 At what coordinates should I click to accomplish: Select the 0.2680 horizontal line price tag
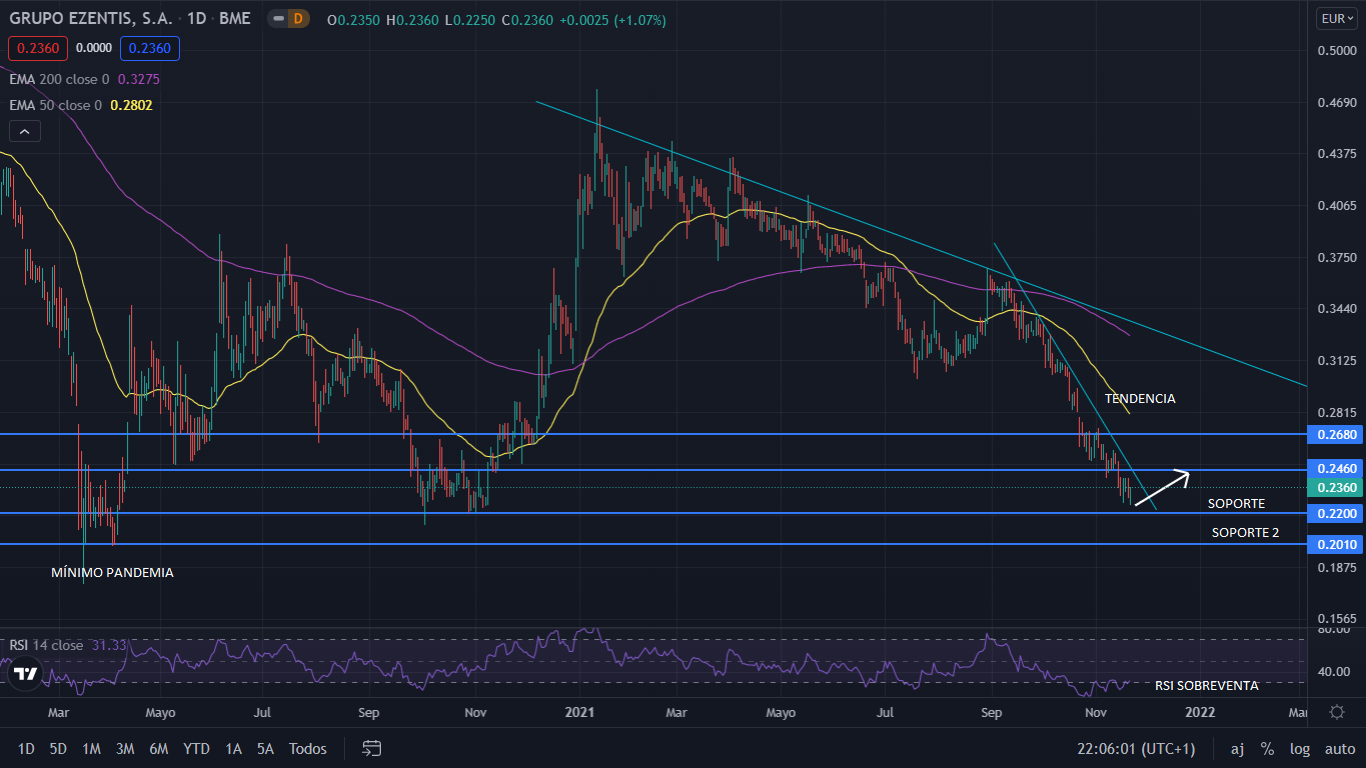click(1337, 434)
